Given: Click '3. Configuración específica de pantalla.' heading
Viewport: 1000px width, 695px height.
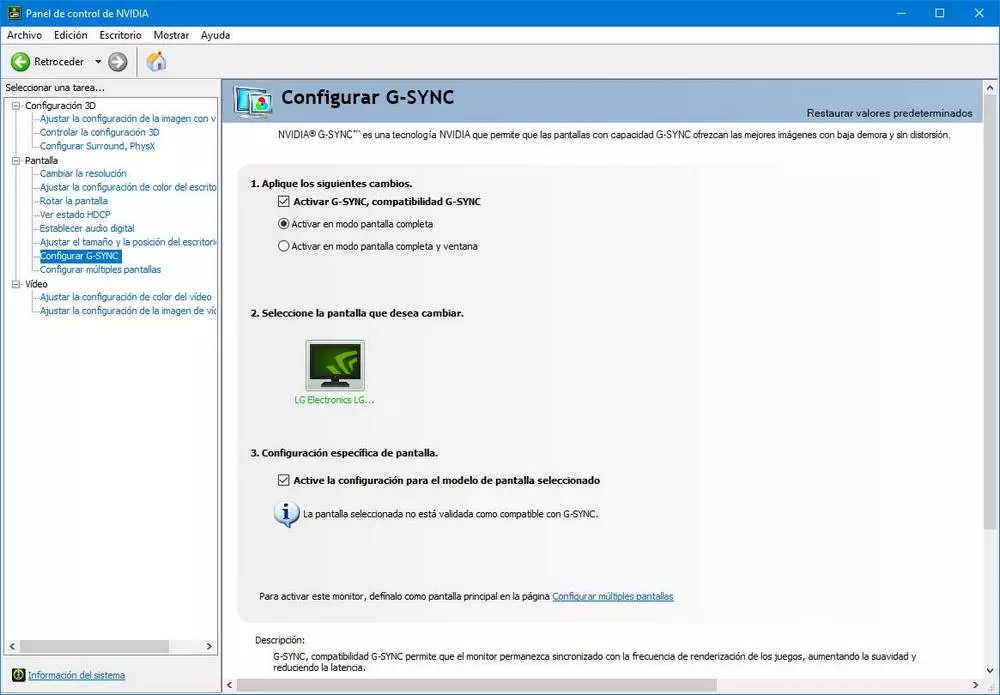Looking at the screenshot, I should tap(344, 453).
